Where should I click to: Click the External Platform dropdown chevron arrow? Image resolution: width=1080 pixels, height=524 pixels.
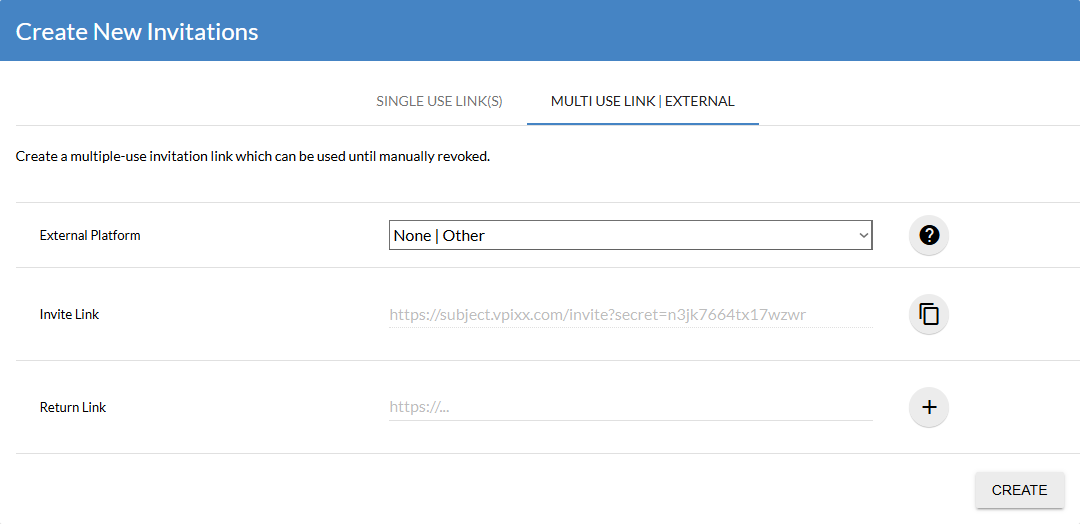(x=864, y=236)
